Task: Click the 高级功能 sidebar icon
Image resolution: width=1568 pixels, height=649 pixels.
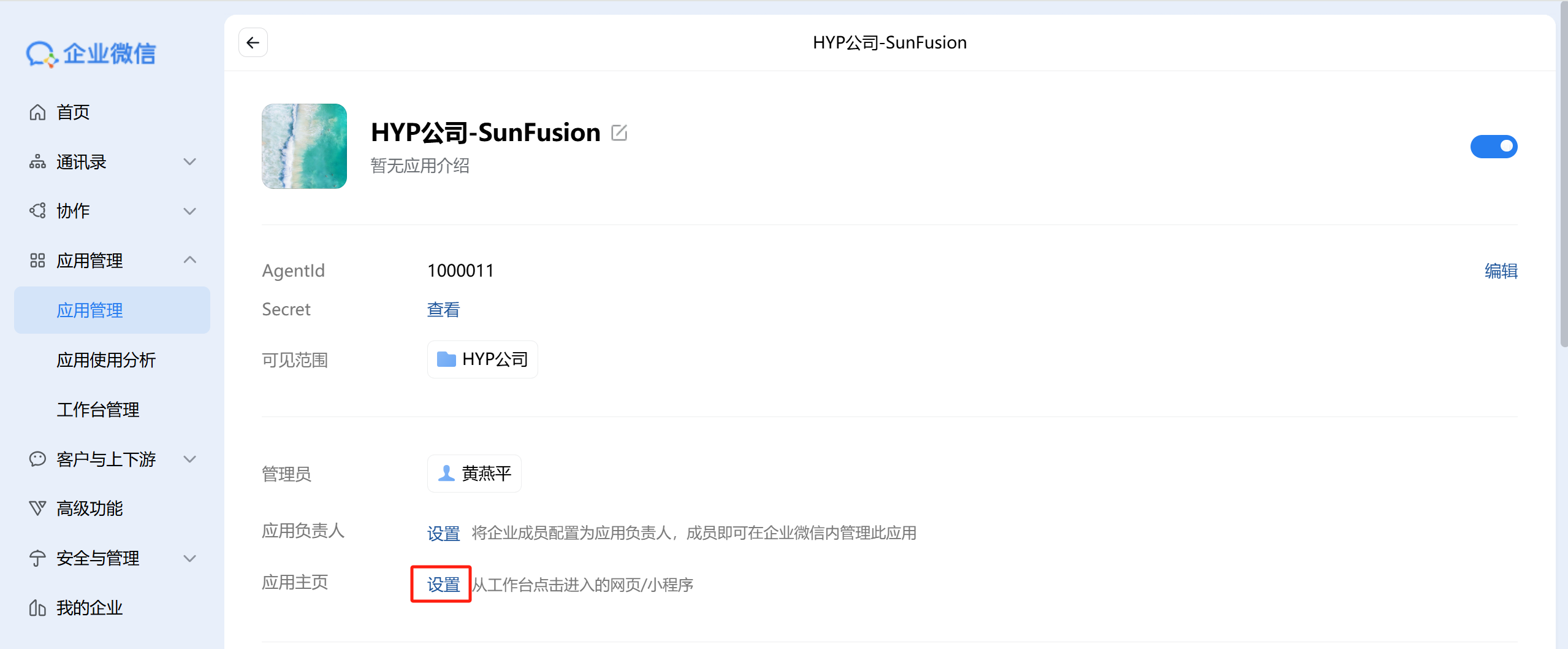Action: coord(37,508)
